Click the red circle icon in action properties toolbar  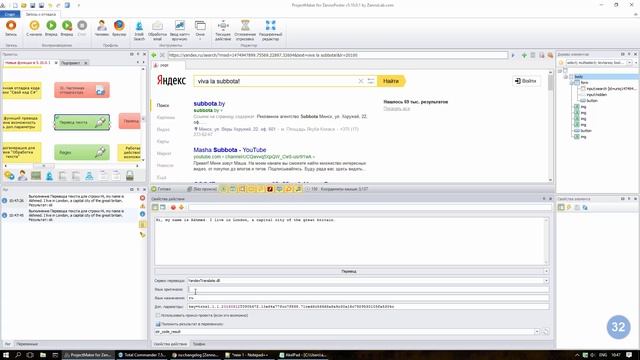click(x=173, y=207)
